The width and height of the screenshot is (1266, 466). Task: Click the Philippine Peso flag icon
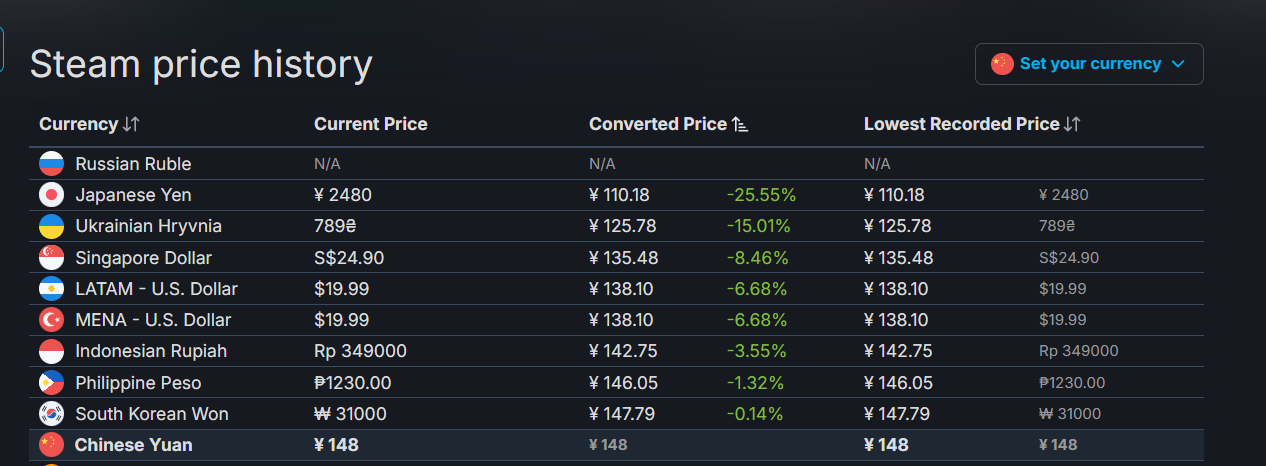pos(51,383)
